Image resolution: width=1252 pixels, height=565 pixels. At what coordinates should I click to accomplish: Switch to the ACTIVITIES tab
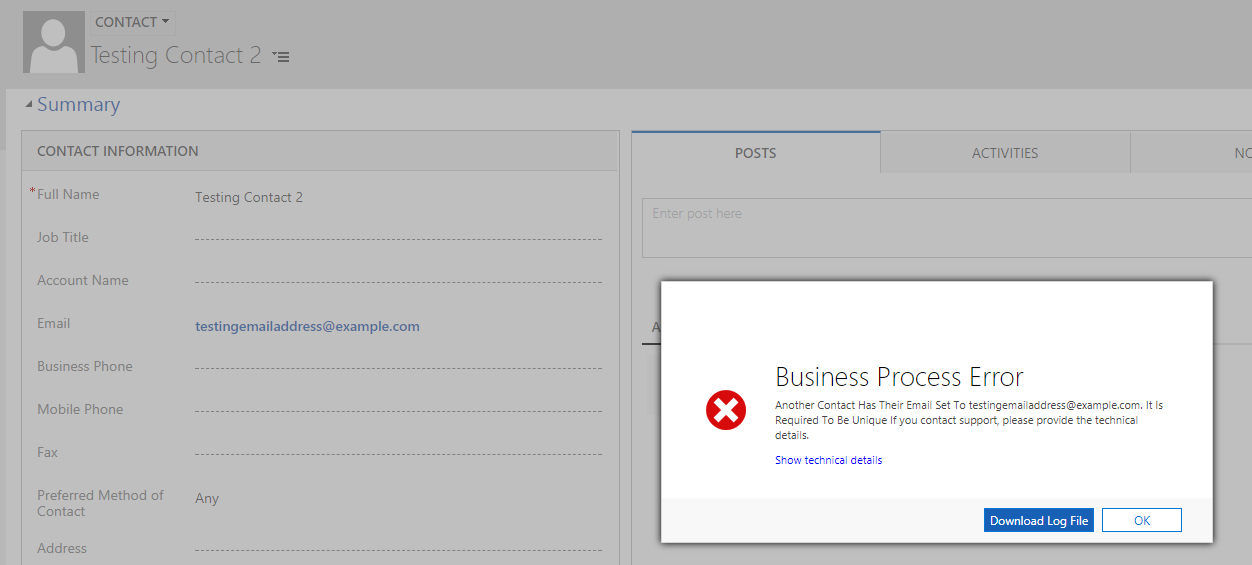point(1004,153)
